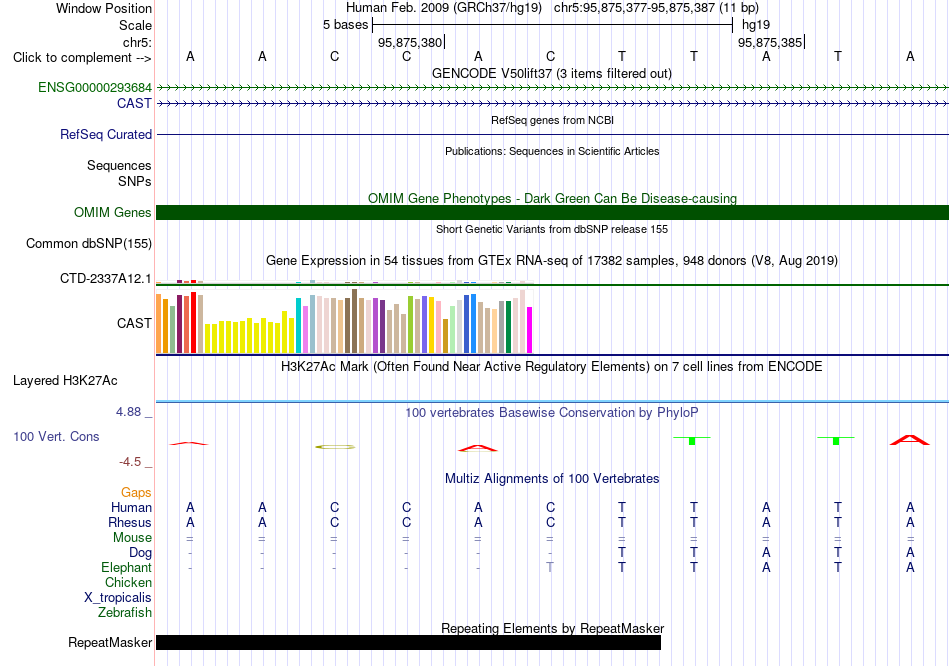The width and height of the screenshot is (950, 666).
Task: Click the OMIM Genes track label
Action: 112,213
